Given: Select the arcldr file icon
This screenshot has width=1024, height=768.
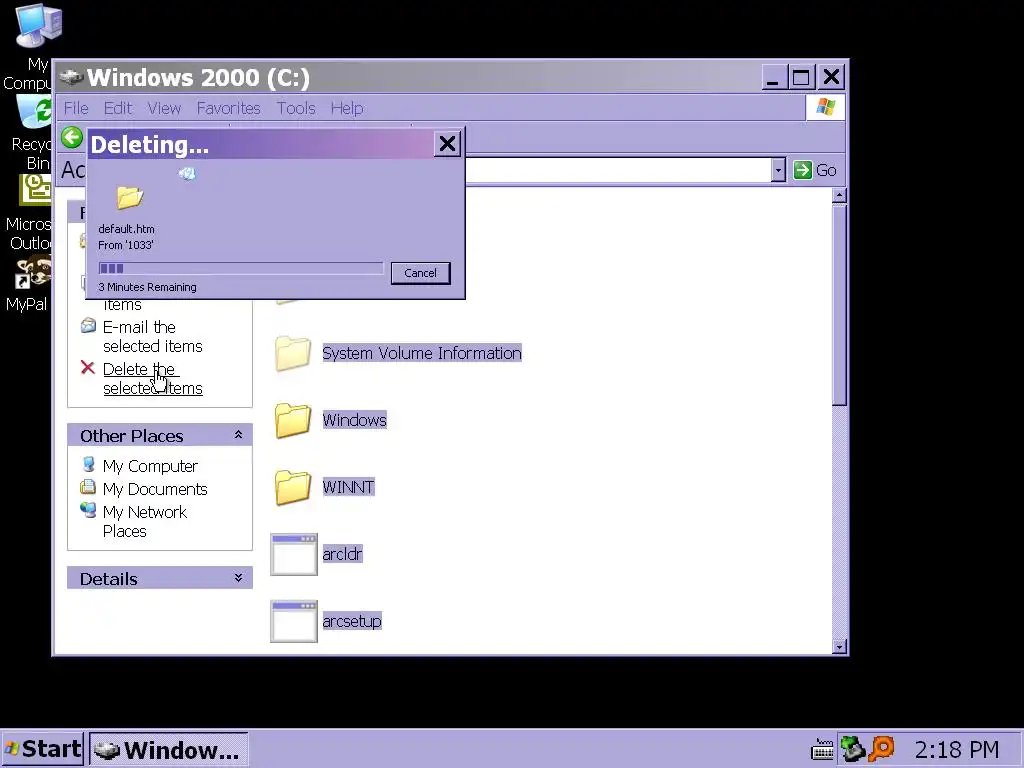Looking at the screenshot, I should pyautogui.click(x=294, y=554).
